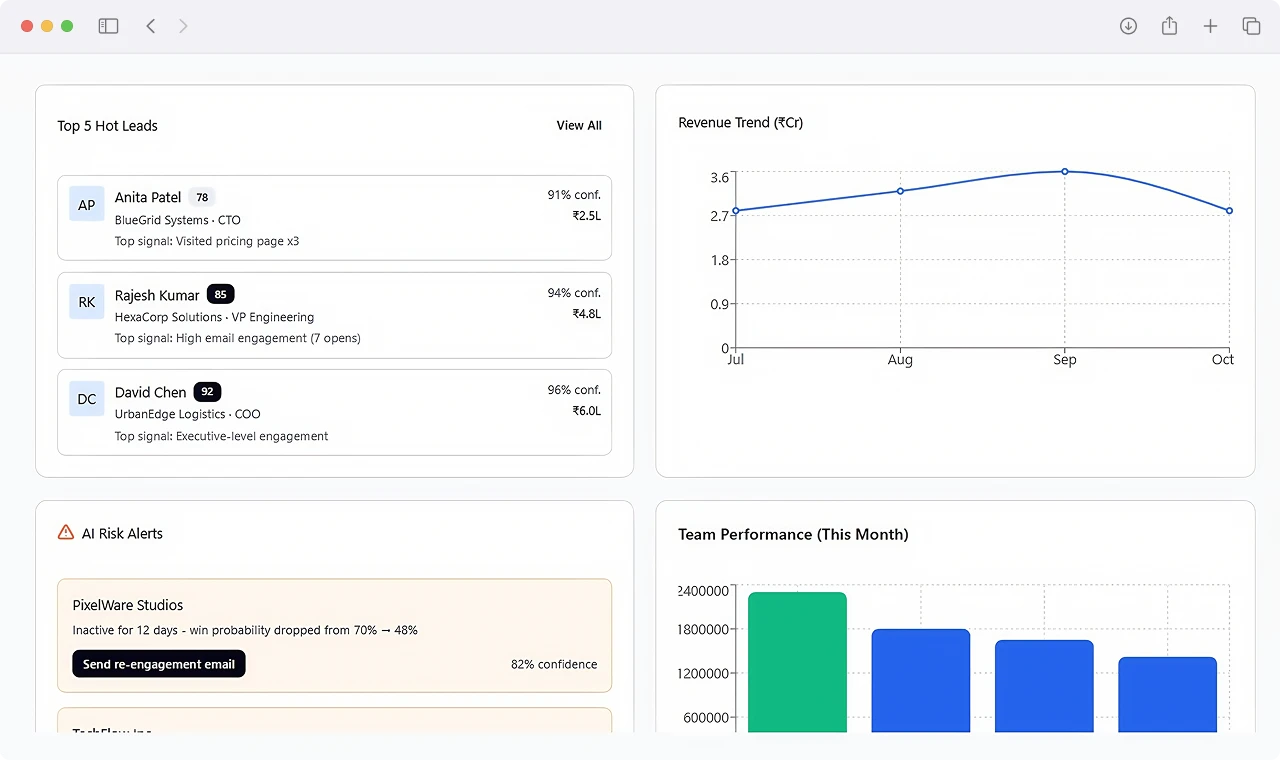Open a new tab with plus icon
Image resolution: width=1280 pixels, height=760 pixels.
[1210, 26]
